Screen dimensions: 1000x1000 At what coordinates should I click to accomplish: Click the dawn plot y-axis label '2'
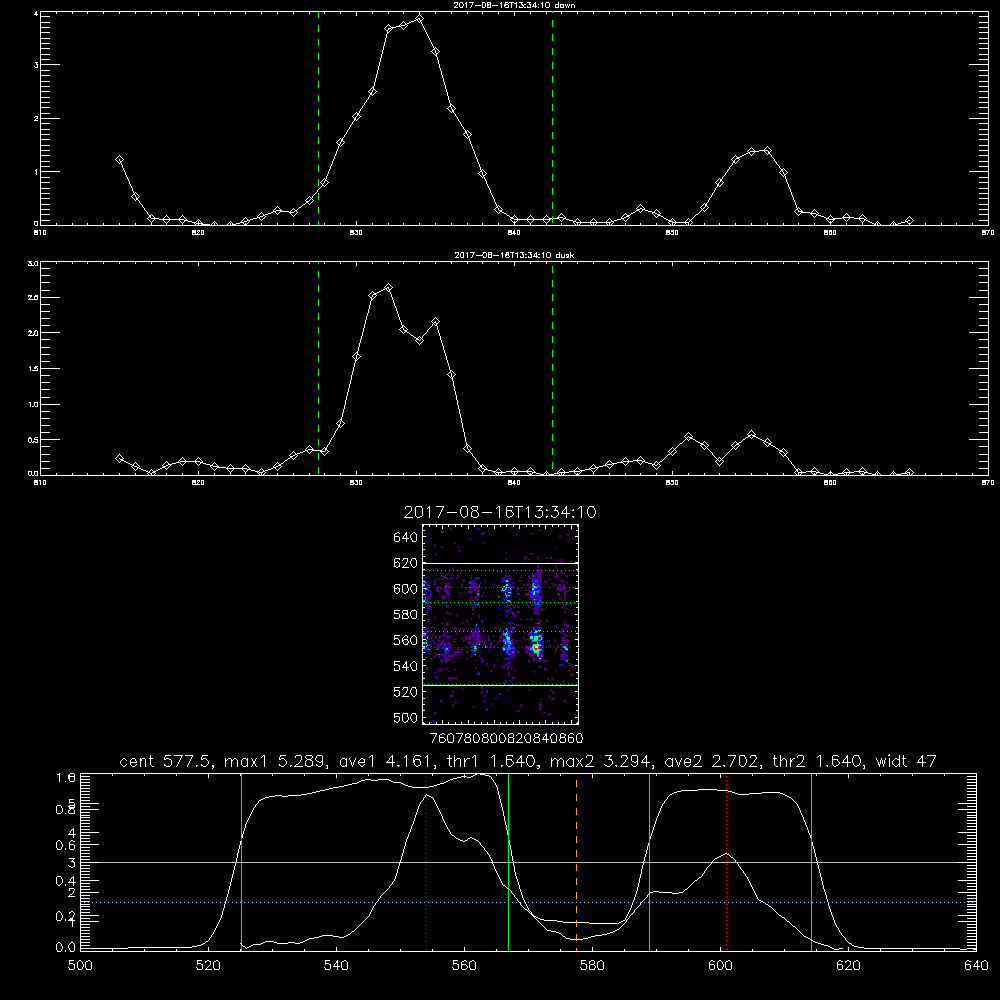(36, 119)
